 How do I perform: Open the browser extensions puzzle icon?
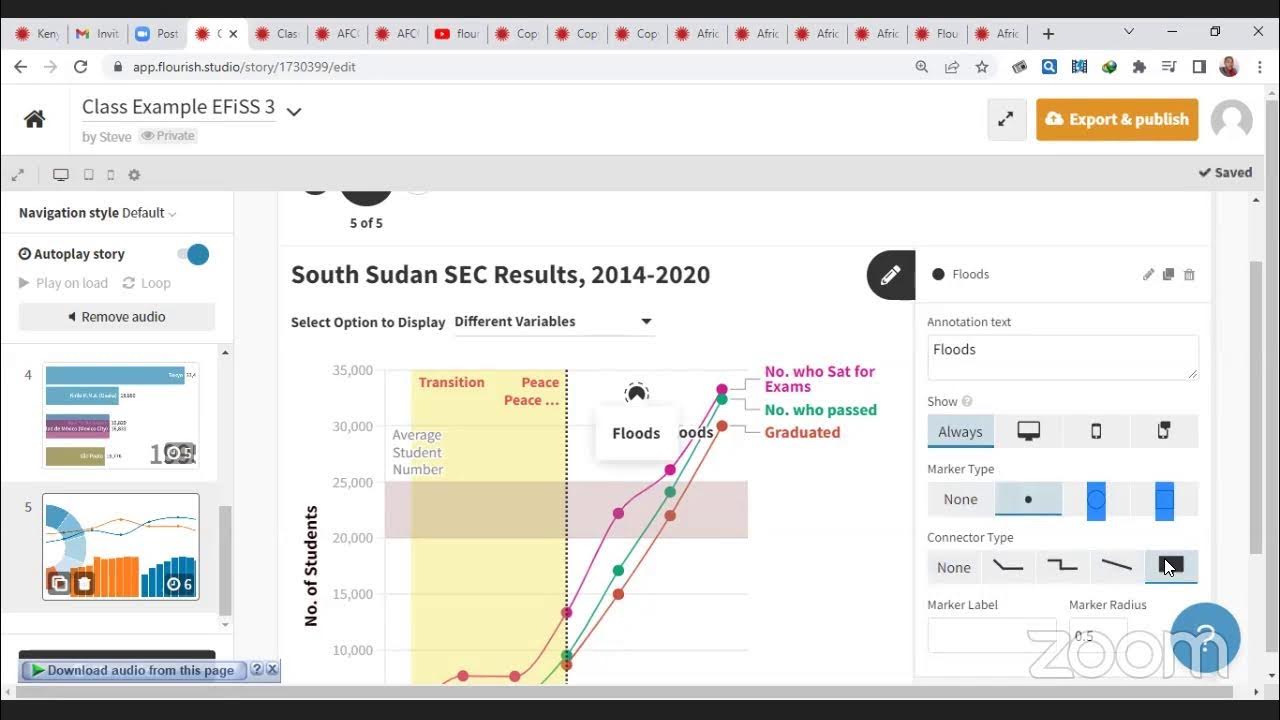point(1139,67)
